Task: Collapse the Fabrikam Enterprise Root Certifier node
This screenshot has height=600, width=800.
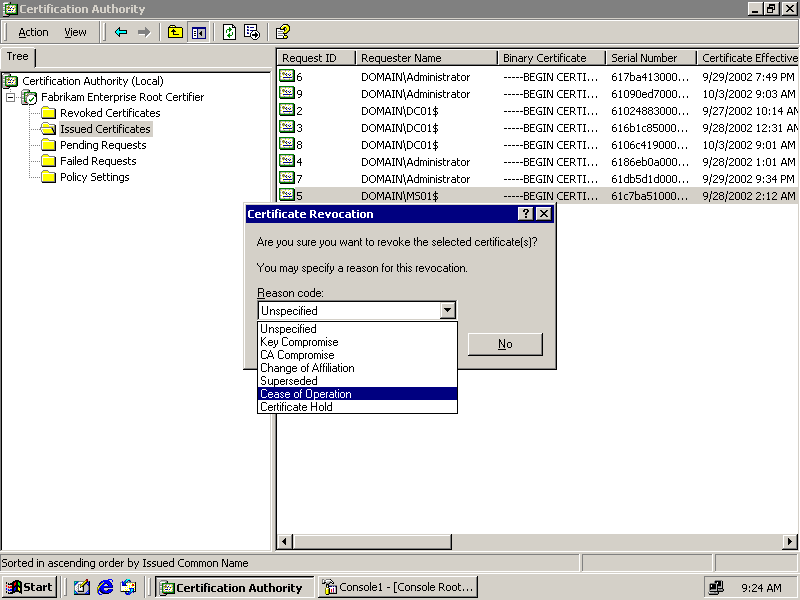Action: [10, 97]
